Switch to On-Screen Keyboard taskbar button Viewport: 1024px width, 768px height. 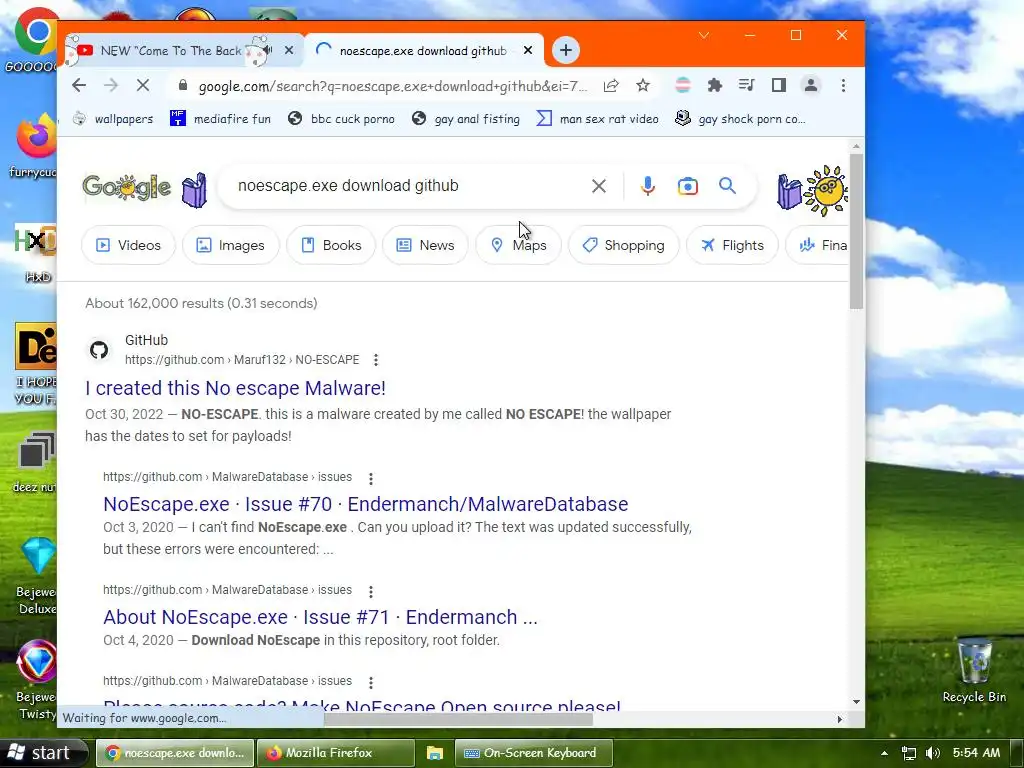pos(534,753)
